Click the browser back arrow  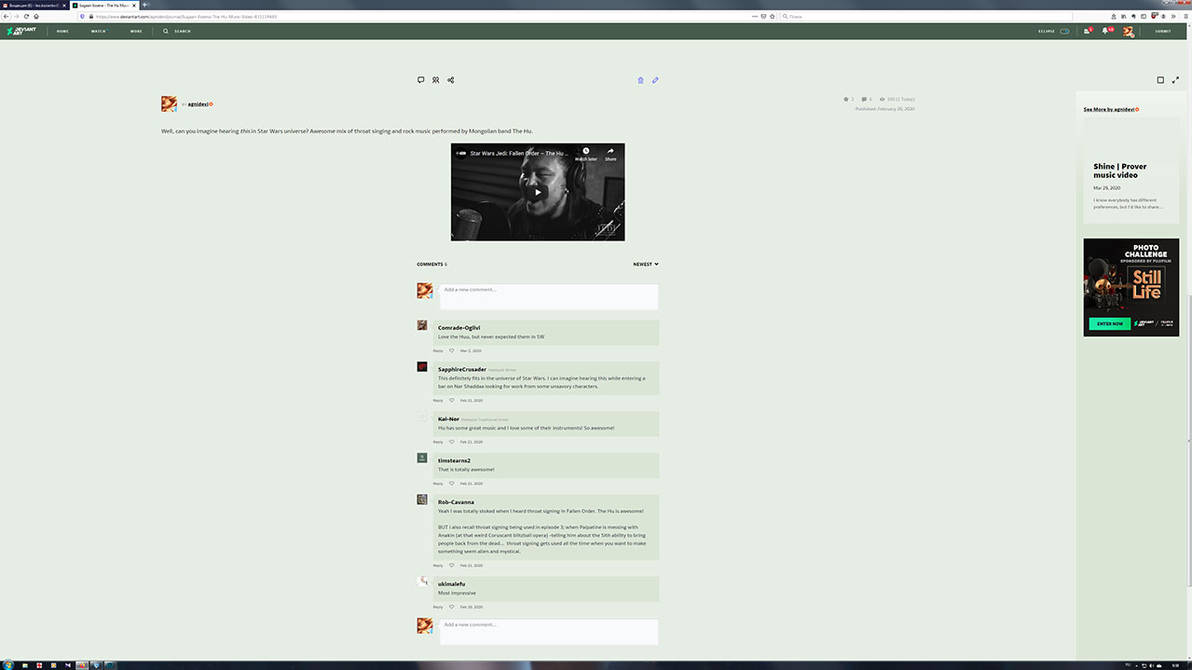point(6,16)
